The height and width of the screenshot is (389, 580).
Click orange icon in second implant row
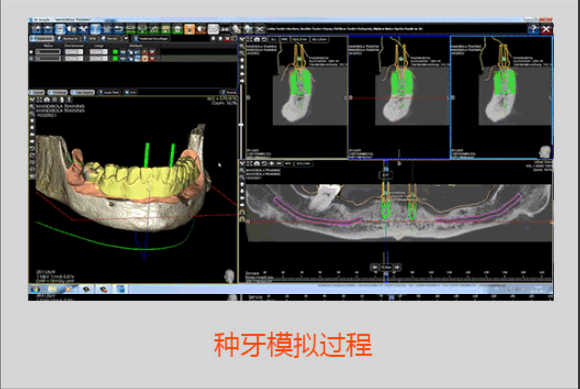[145, 58]
